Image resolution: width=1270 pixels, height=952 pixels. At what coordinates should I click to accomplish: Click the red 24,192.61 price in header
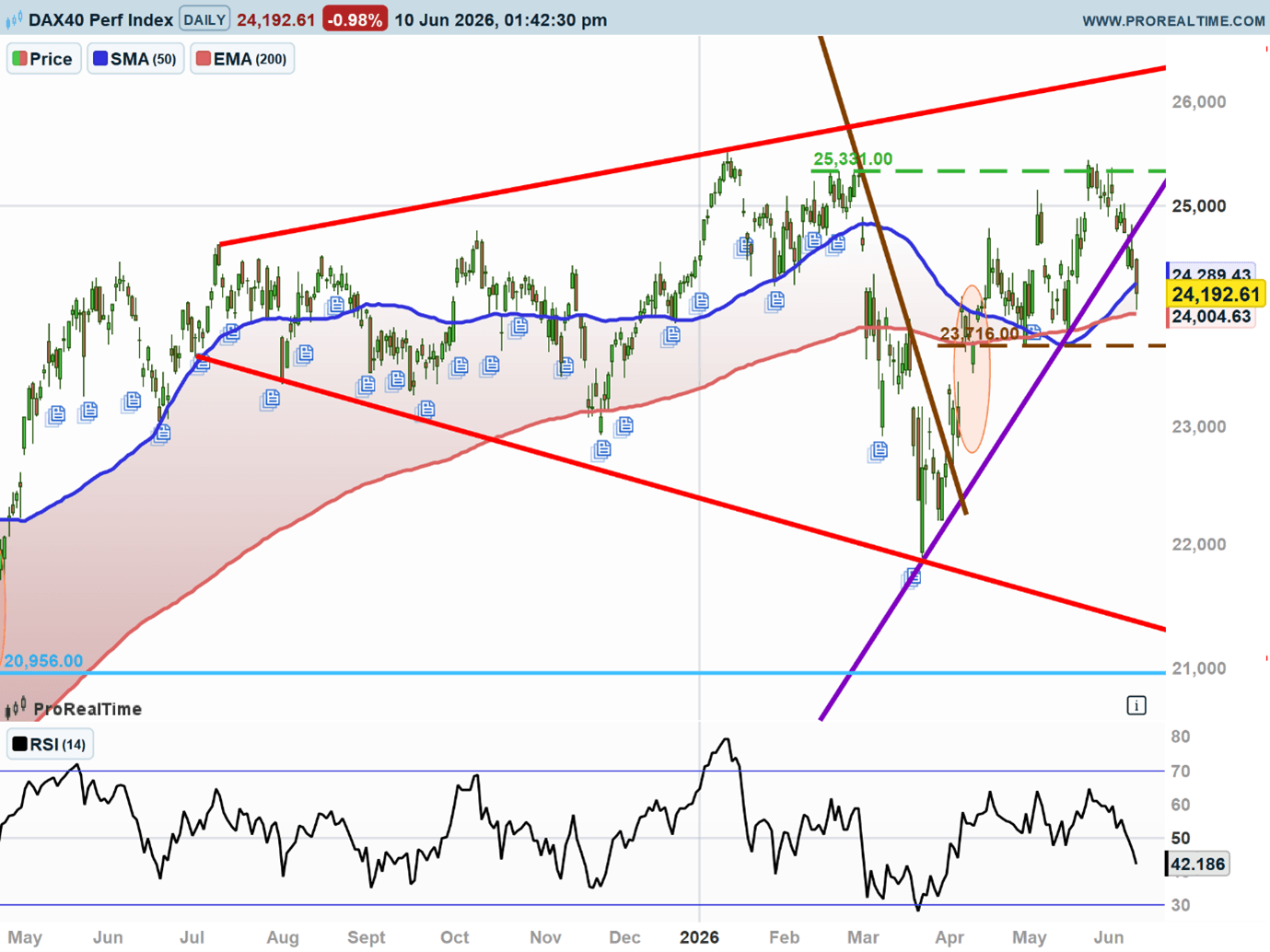coord(275,19)
